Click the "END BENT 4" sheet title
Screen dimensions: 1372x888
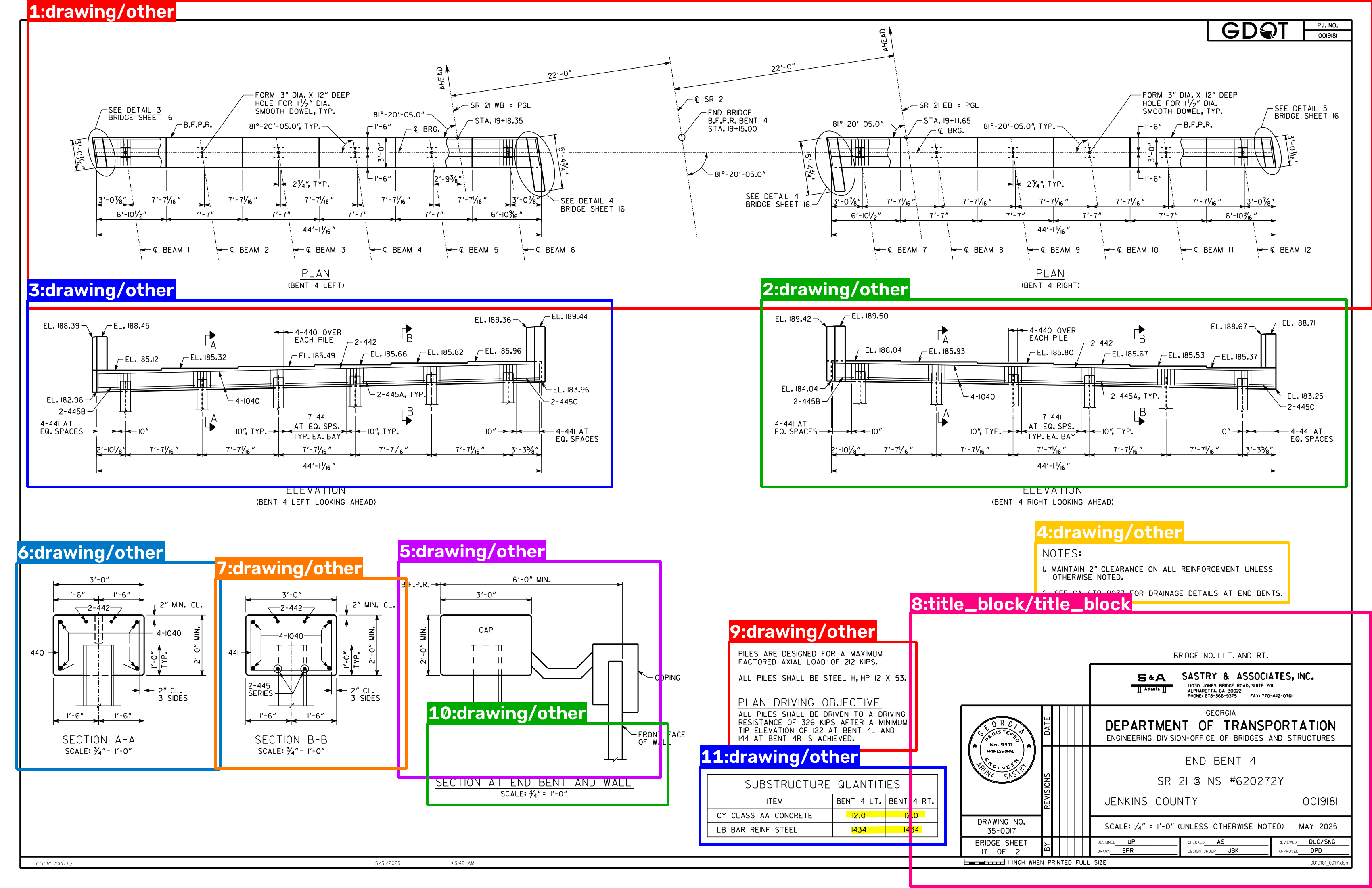(1220, 761)
